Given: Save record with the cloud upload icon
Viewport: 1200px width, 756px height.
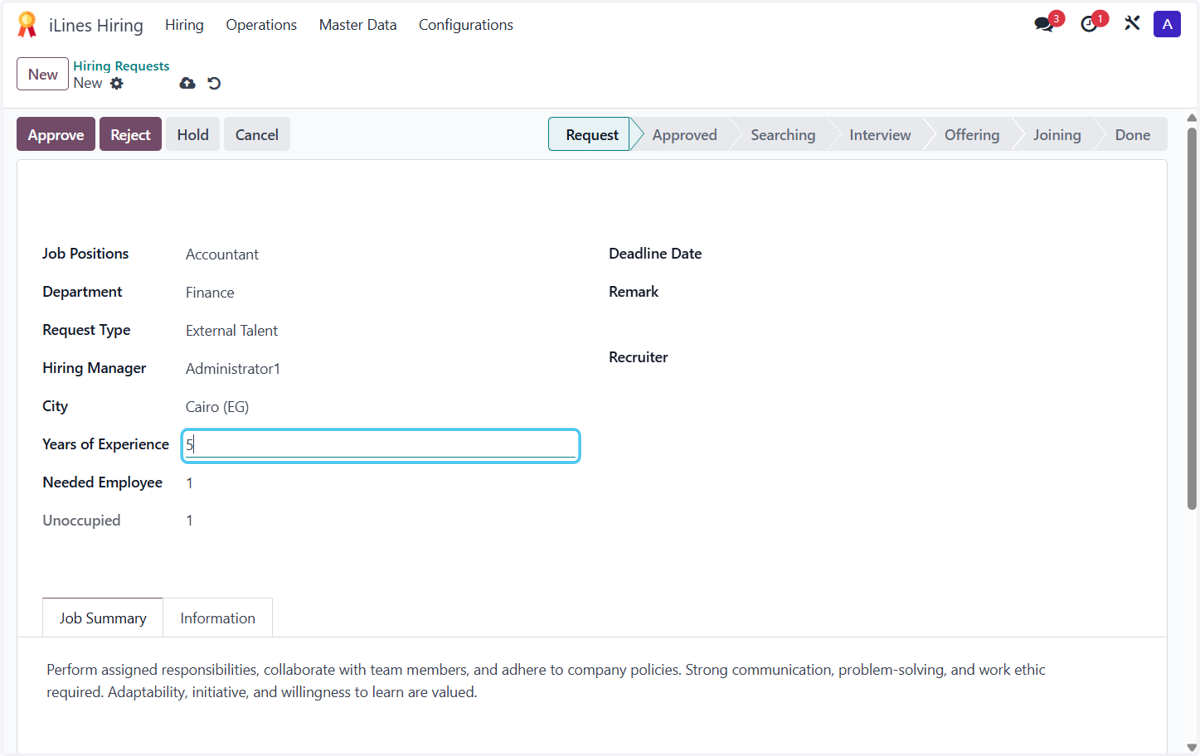Looking at the screenshot, I should pos(187,83).
